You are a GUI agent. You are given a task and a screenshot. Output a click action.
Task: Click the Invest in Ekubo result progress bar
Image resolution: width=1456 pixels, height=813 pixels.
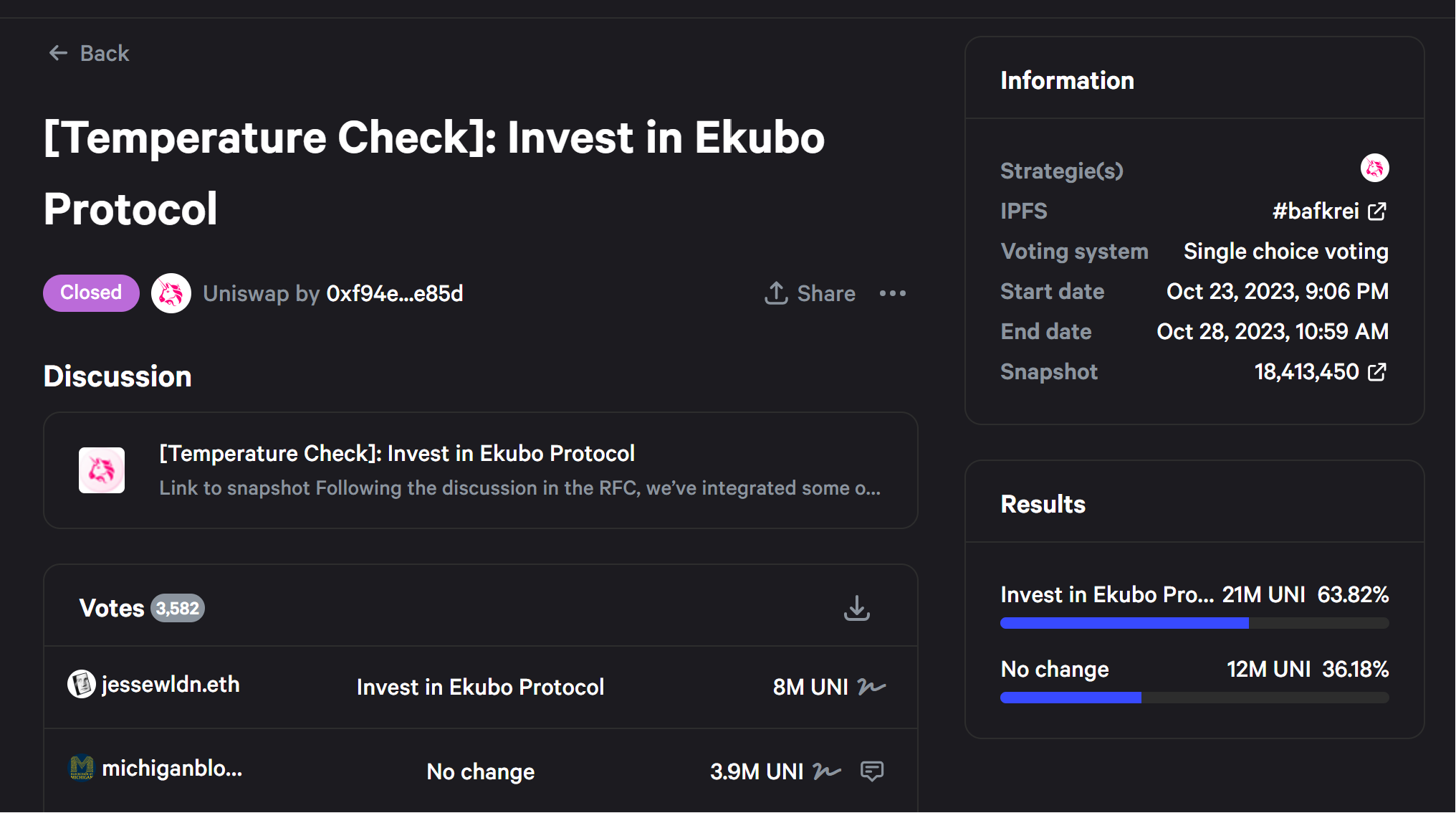pyautogui.click(x=1194, y=623)
